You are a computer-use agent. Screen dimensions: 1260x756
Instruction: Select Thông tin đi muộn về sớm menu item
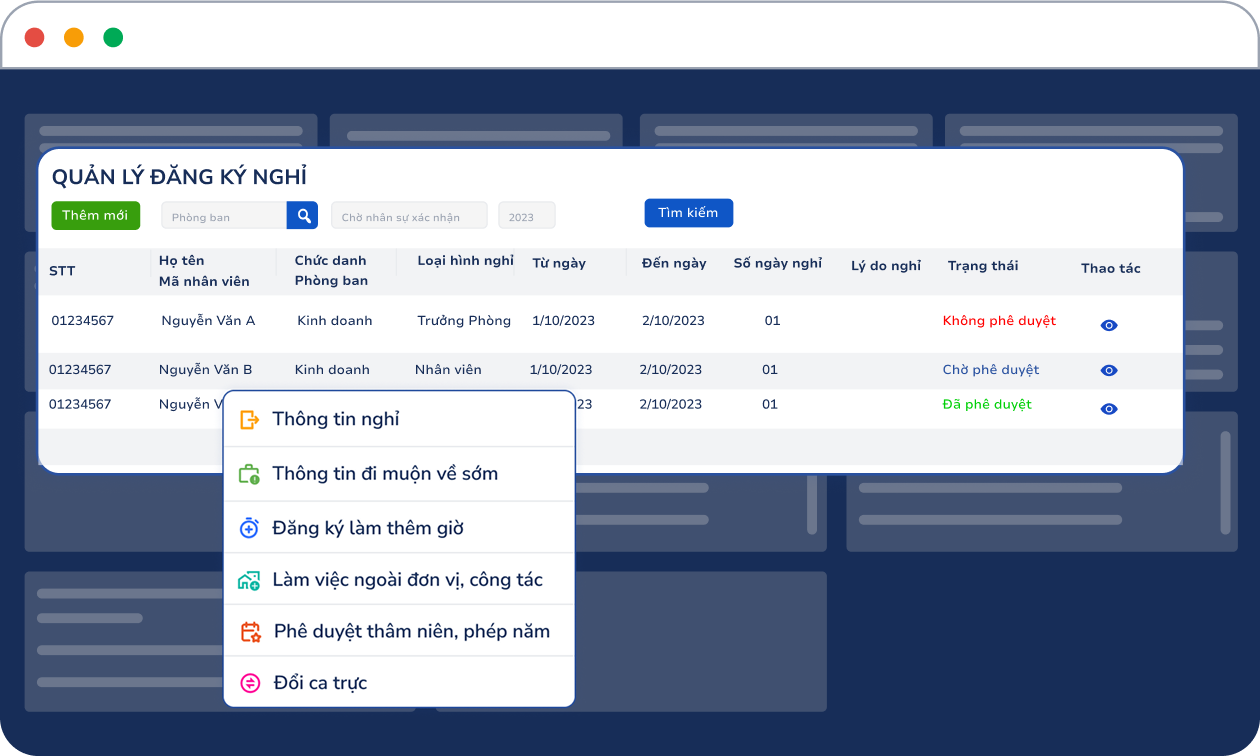(x=385, y=474)
